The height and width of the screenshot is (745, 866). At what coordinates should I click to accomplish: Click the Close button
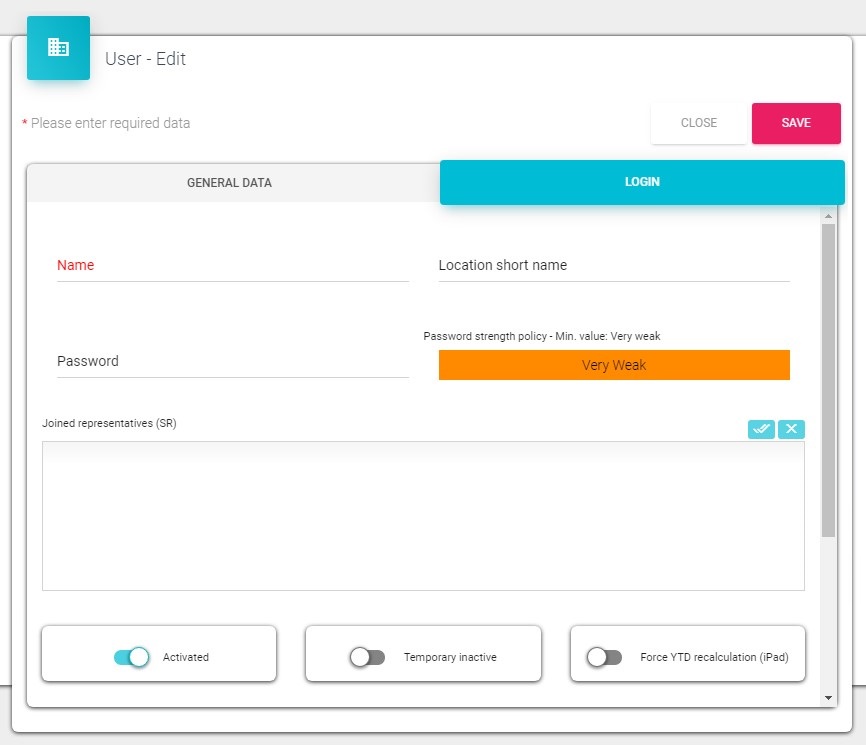click(x=698, y=123)
